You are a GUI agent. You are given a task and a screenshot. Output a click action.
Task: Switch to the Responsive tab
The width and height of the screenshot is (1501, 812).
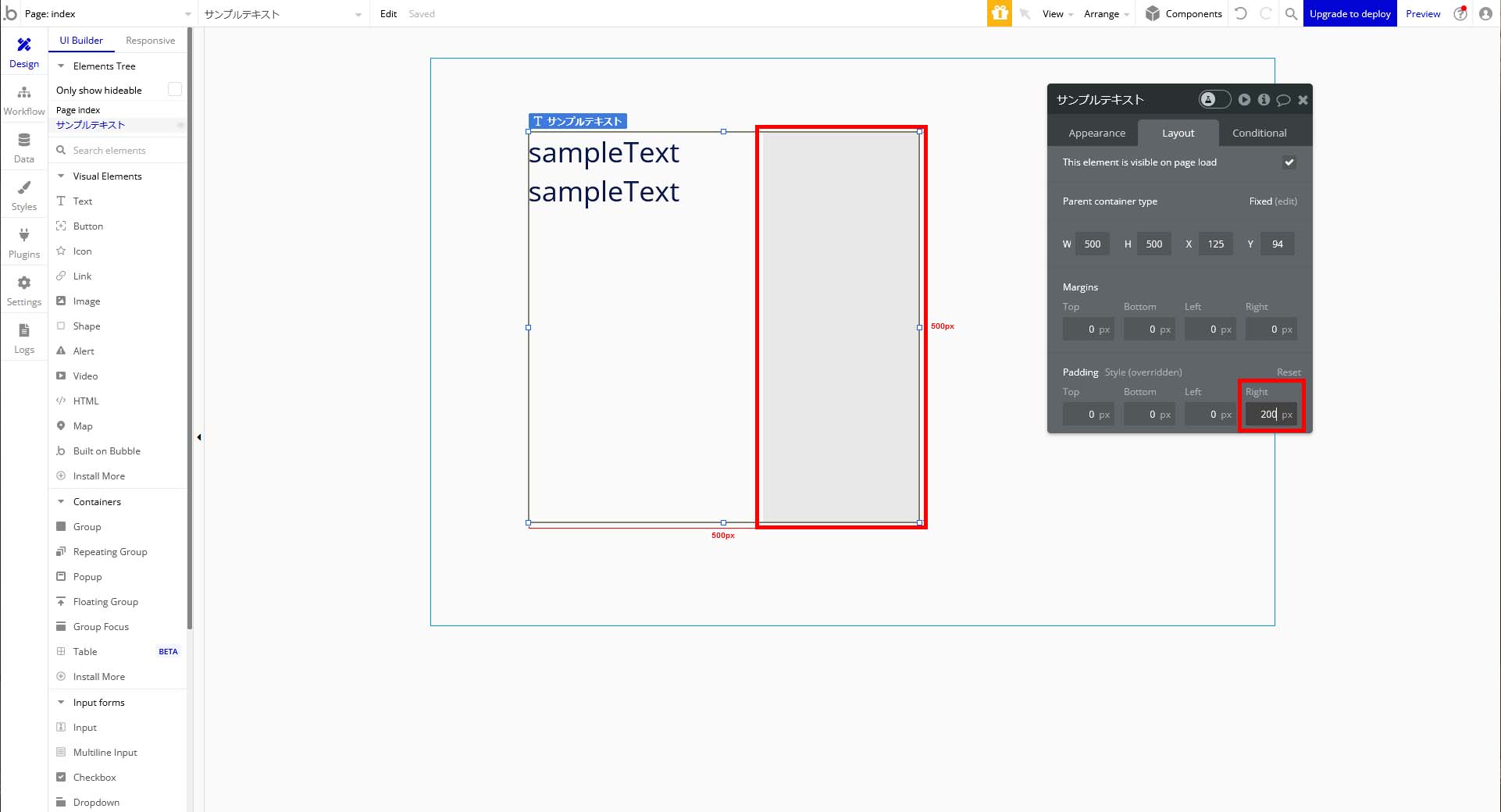pos(150,40)
